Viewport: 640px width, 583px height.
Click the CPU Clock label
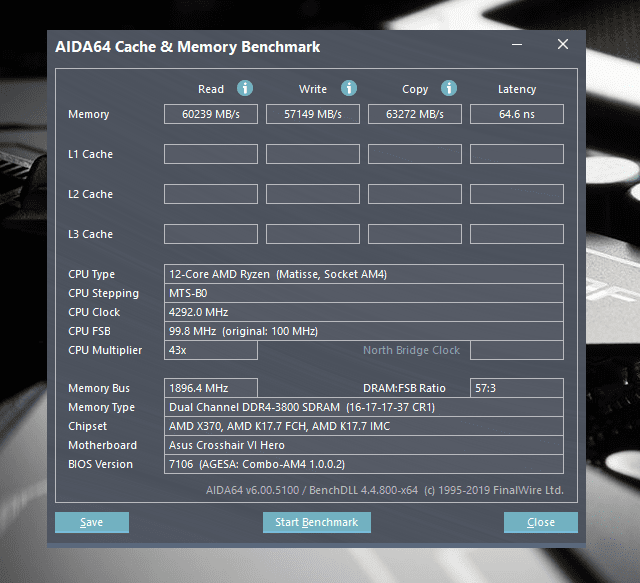click(x=94, y=312)
